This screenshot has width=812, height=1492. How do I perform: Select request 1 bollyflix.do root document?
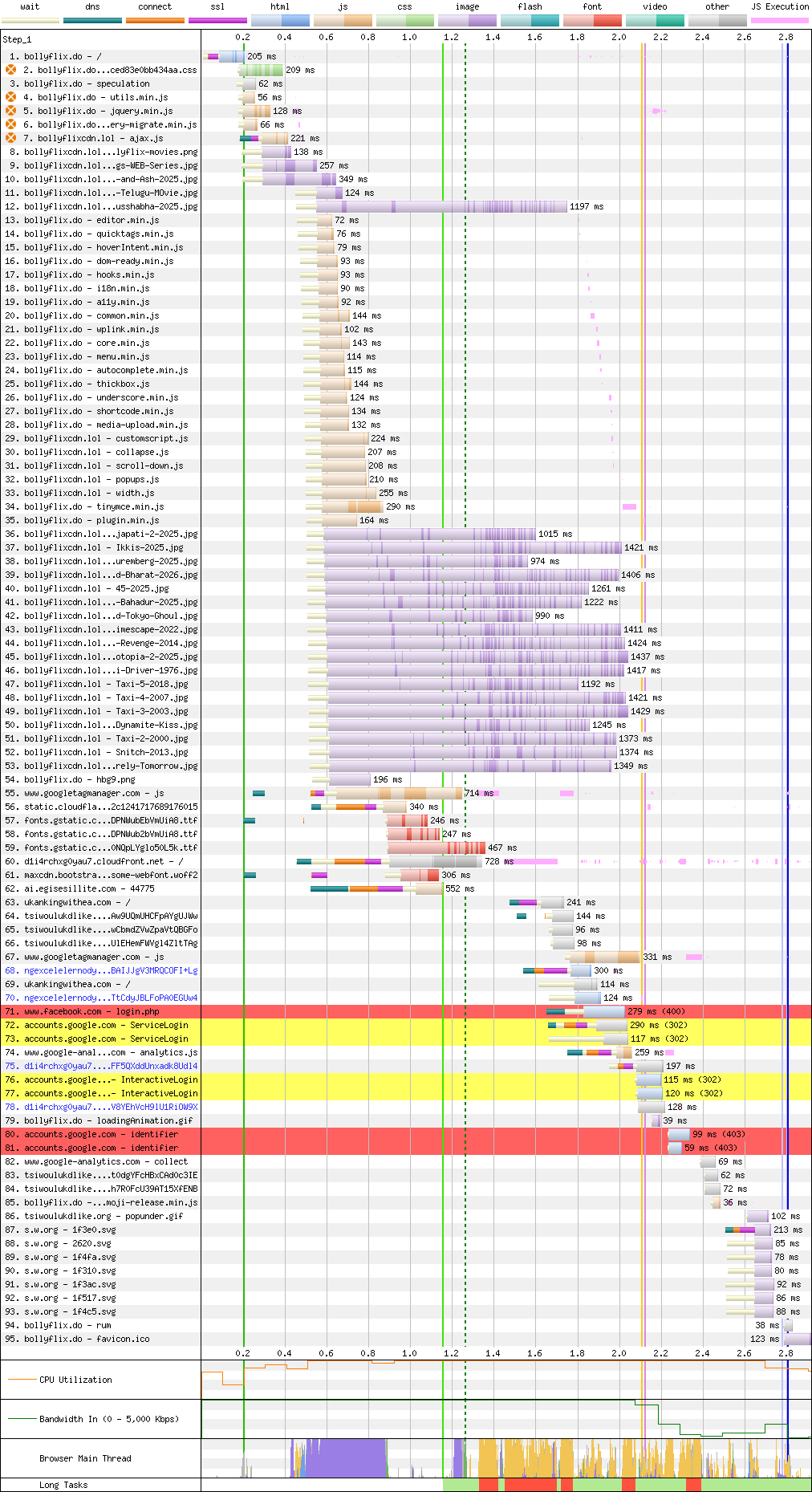click(63, 56)
